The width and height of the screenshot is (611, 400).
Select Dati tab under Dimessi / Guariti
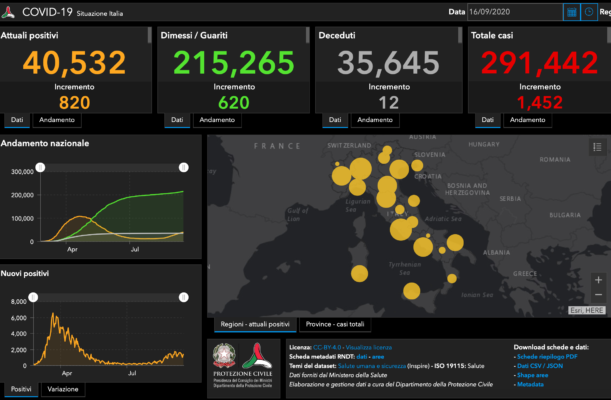click(177, 120)
